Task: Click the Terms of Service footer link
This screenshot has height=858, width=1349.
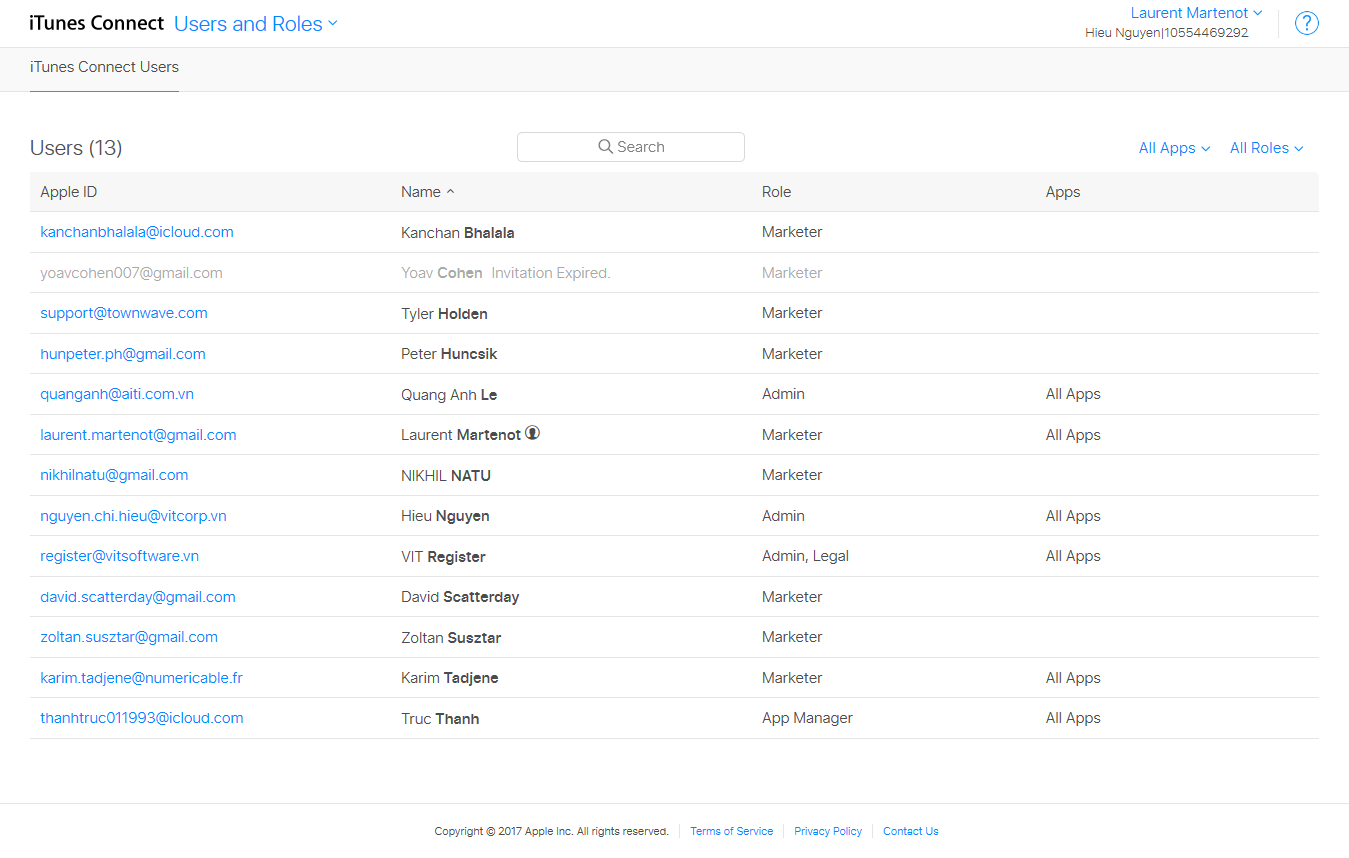Action: (x=731, y=831)
